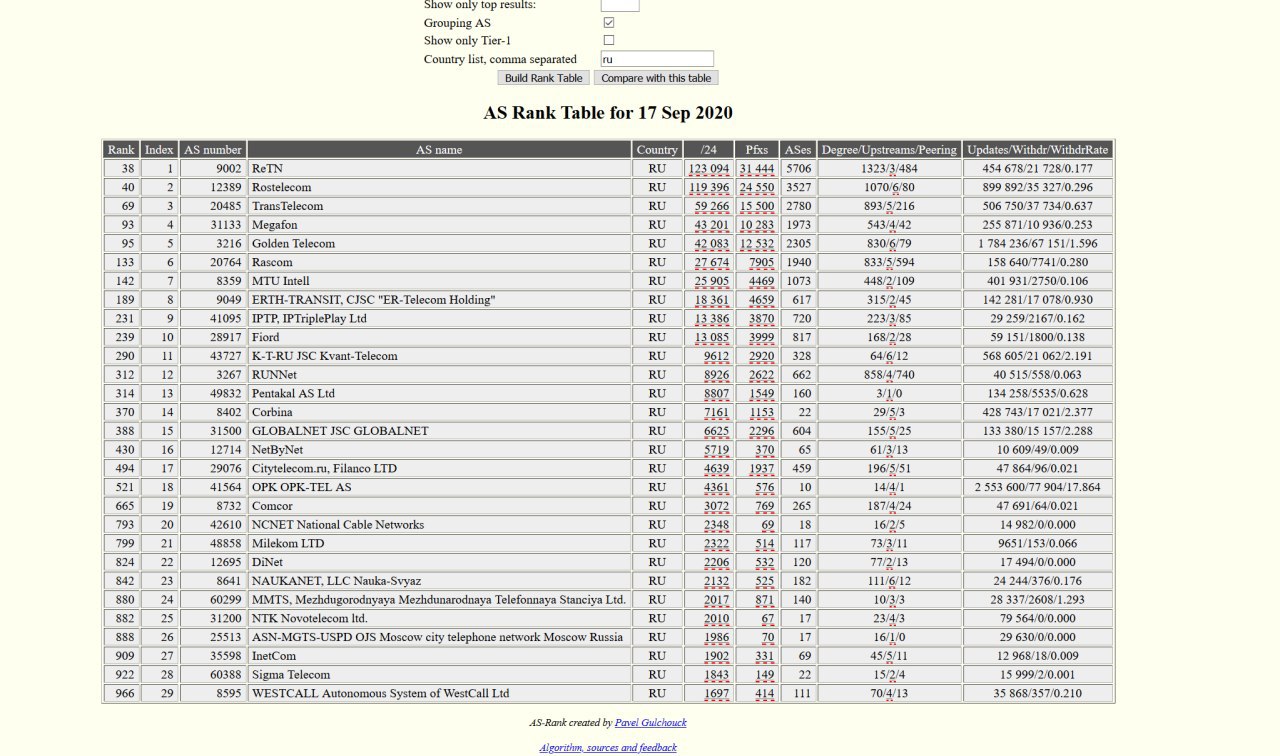
Task: Click the AS Rank Table heading
Action: tap(608, 113)
